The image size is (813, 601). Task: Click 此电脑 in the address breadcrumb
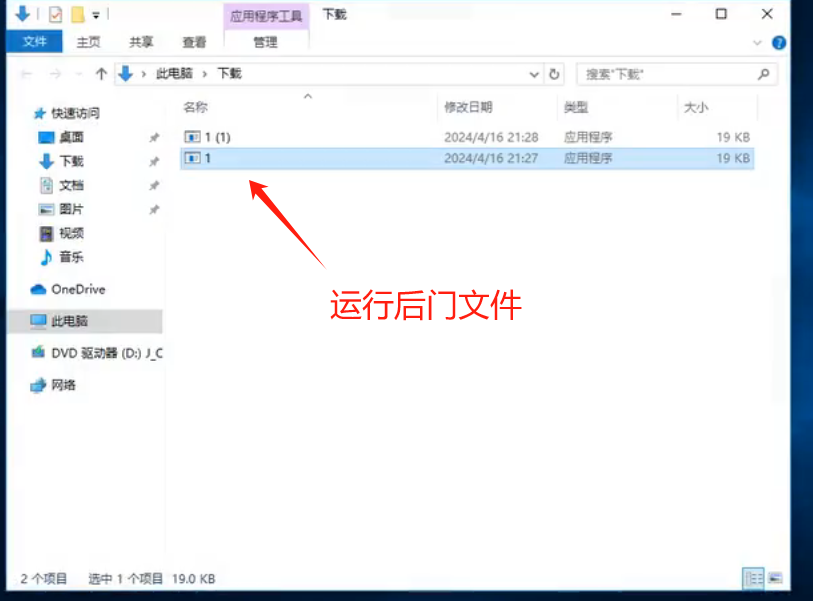coord(174,74)
